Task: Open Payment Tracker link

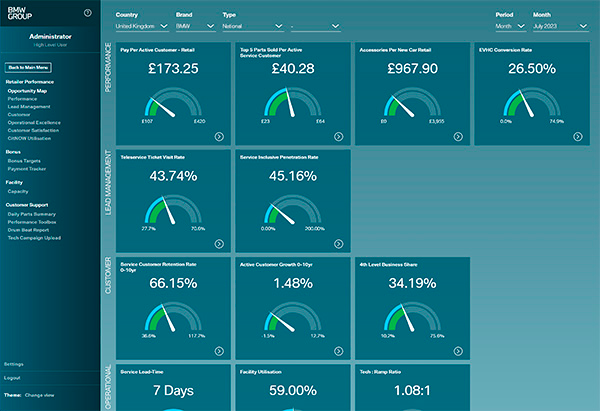Action: point(27,169)
